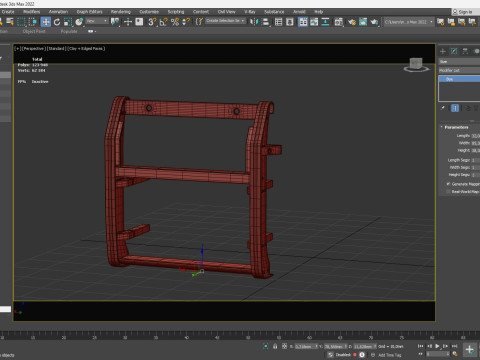Toggle Generate Mapping Coords checkbox
The height and width of the screenshot is (360, 480).
(448, 184)
